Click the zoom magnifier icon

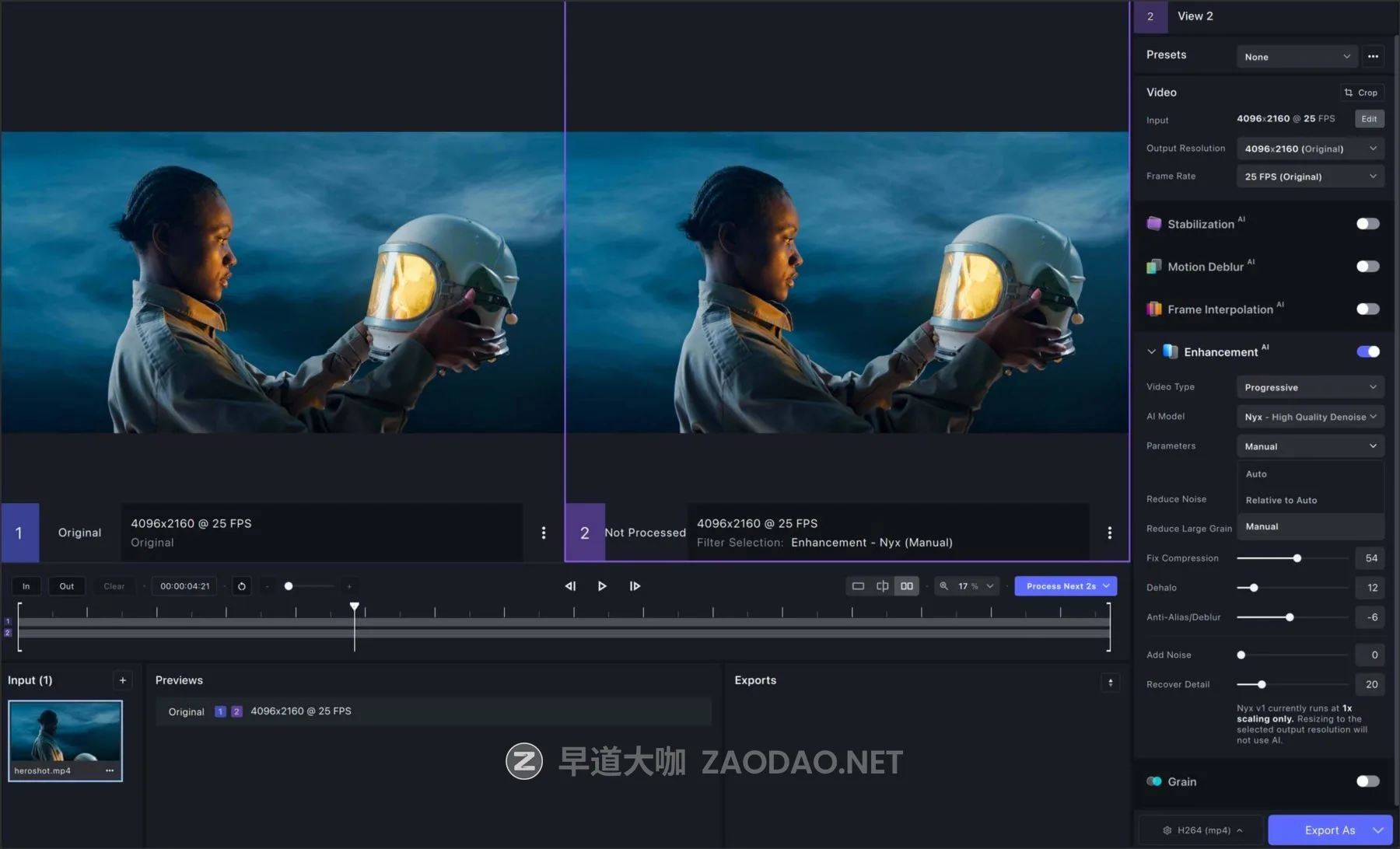945,585
